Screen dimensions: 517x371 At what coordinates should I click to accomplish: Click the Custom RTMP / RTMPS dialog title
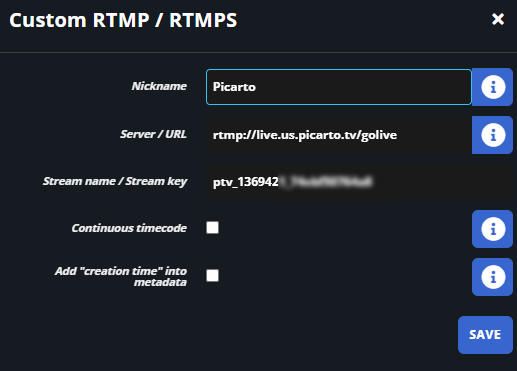tap(123, 20)
